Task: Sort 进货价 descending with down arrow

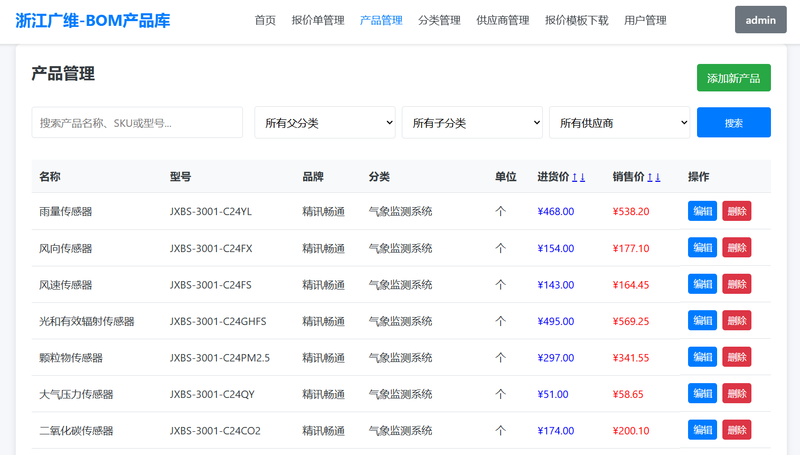Action: [583, 177]
